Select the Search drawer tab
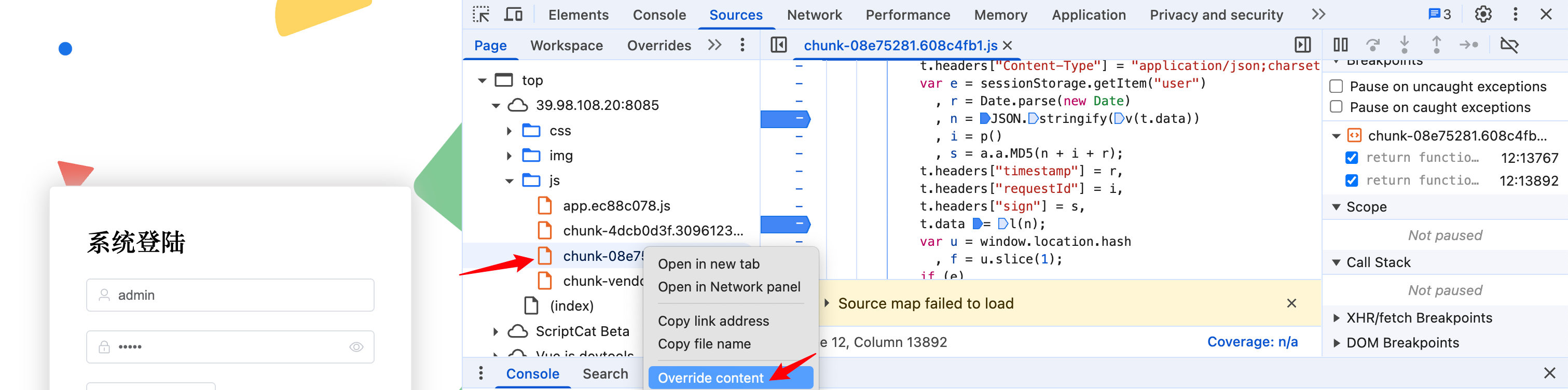The width and height of the screenshot is (1568, 390). tap(604, 373)
